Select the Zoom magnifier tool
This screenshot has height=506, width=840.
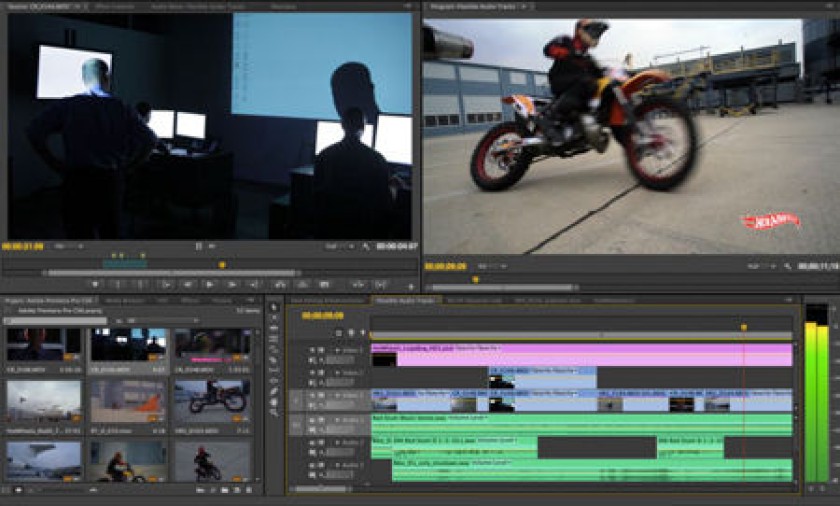click(x=274, y=413)
